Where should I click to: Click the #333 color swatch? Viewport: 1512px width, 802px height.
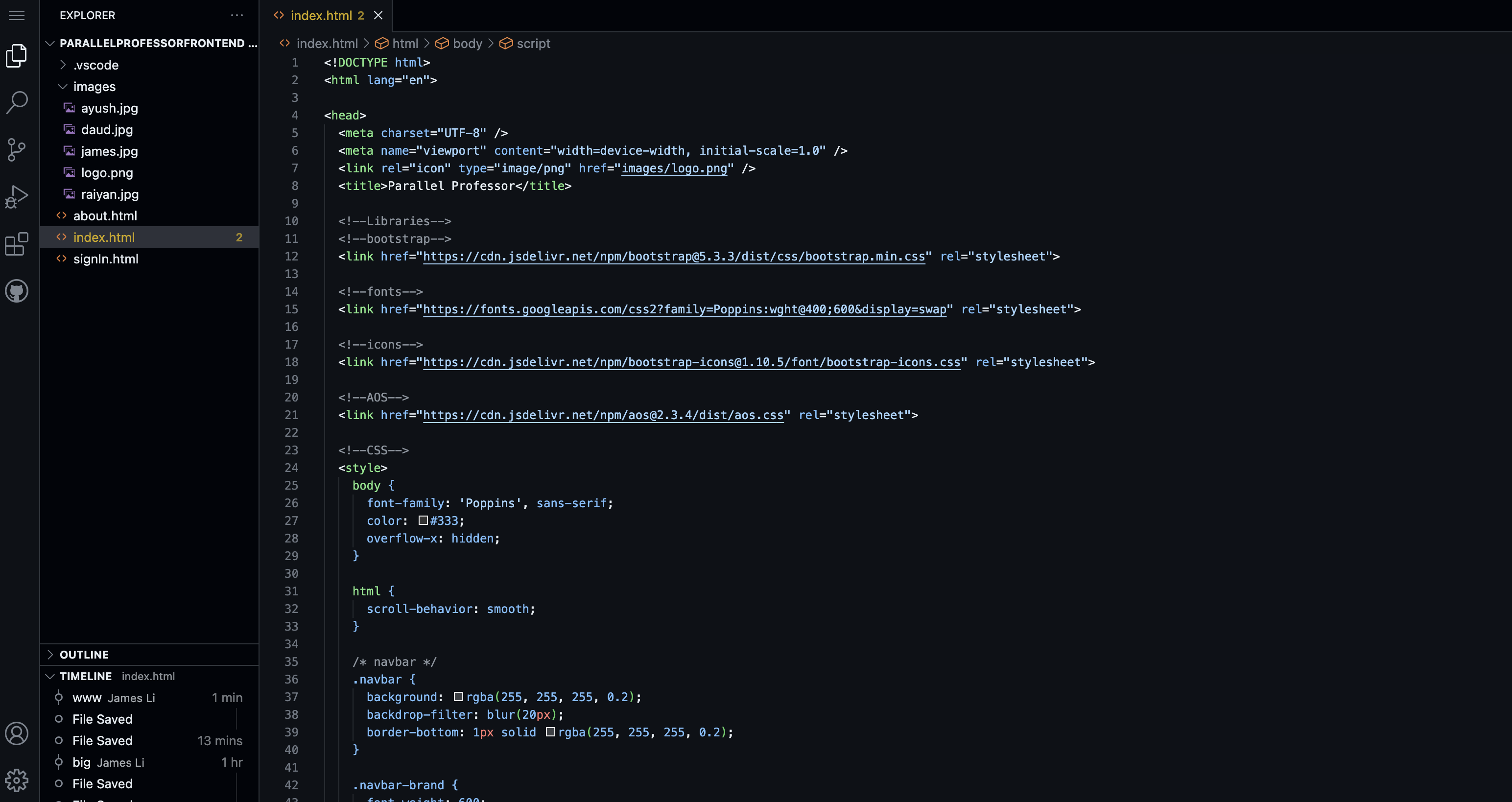click(423, 521)
